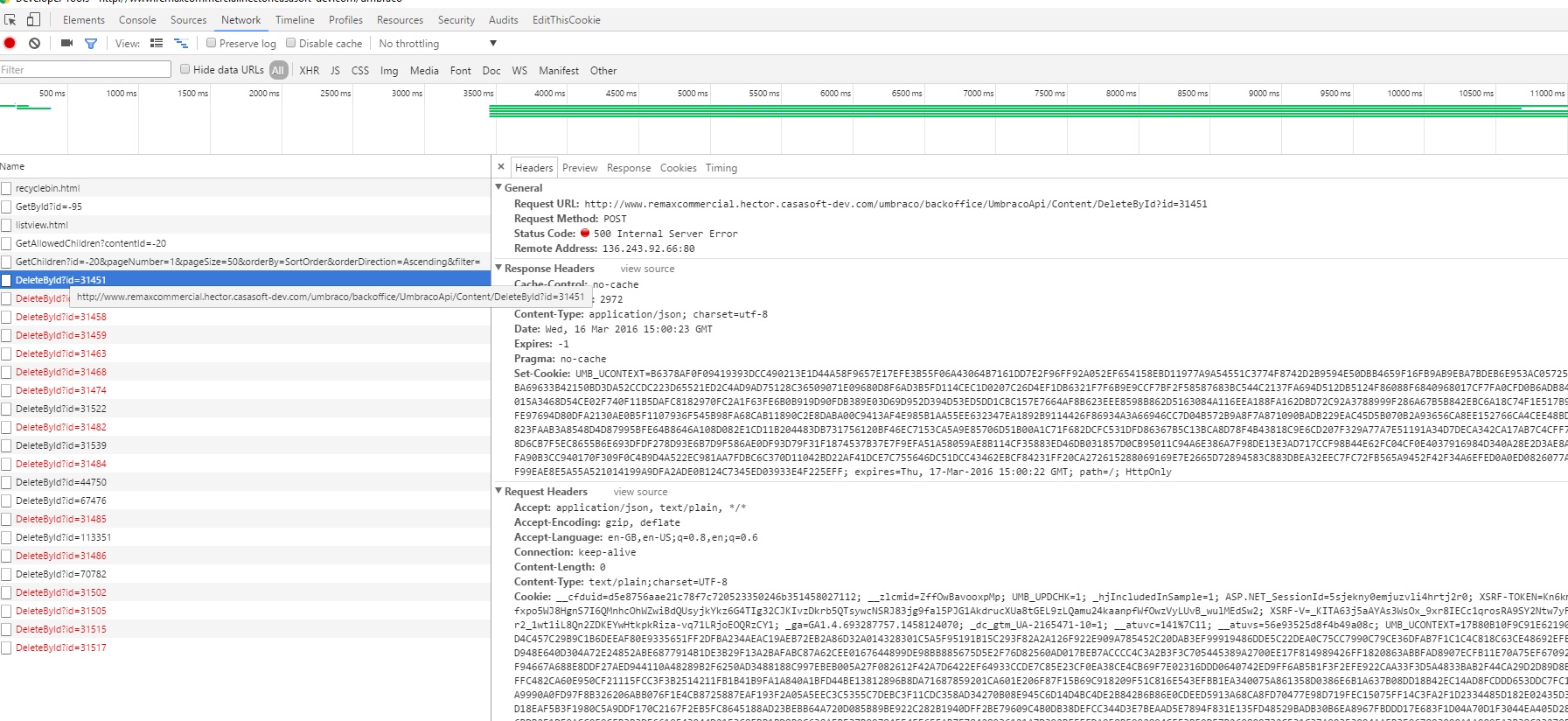Click into the Filter text field
This screenshot has width=1568, height=721.
point(86,70)
